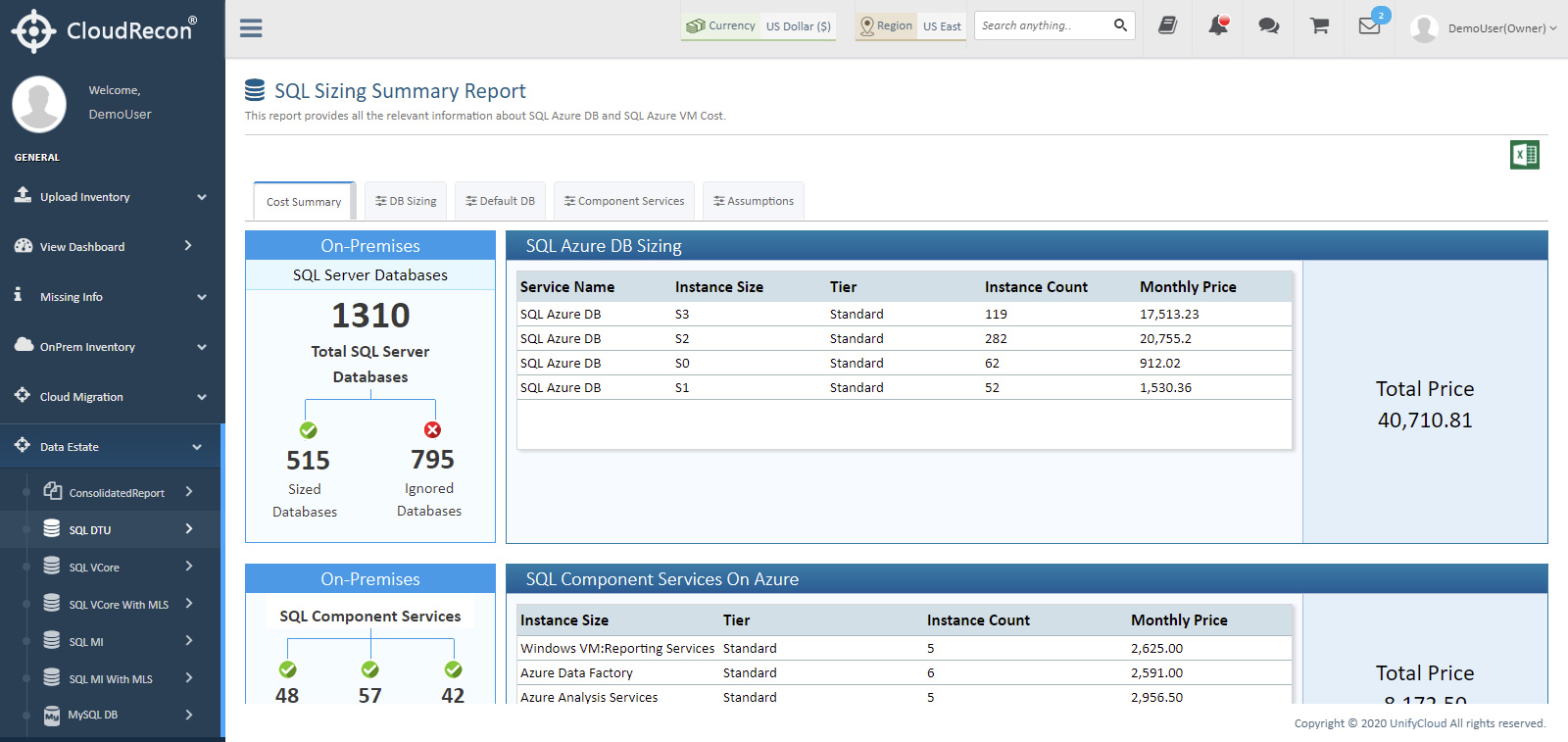Click the Upload Inventory icon

coord(23,195)
